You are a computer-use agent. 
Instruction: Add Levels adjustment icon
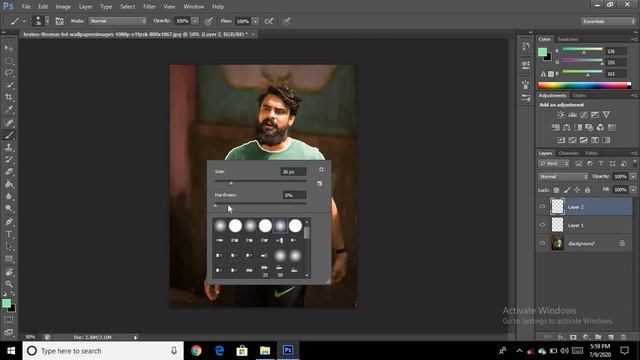(x=572, y=115)
